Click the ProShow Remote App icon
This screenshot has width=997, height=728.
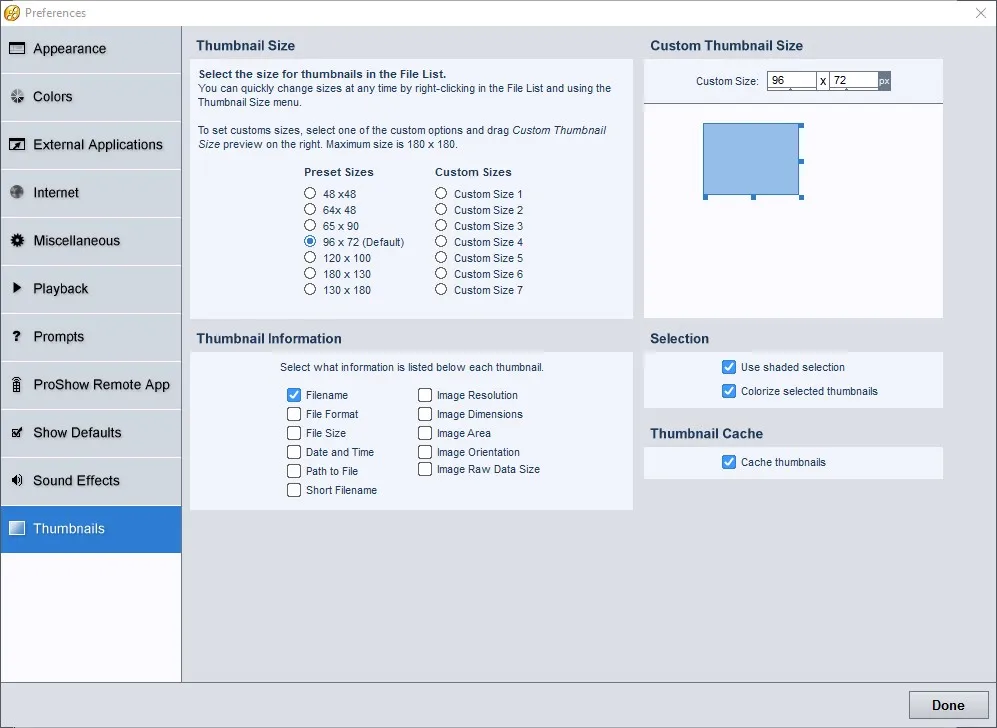pos(17,384)
